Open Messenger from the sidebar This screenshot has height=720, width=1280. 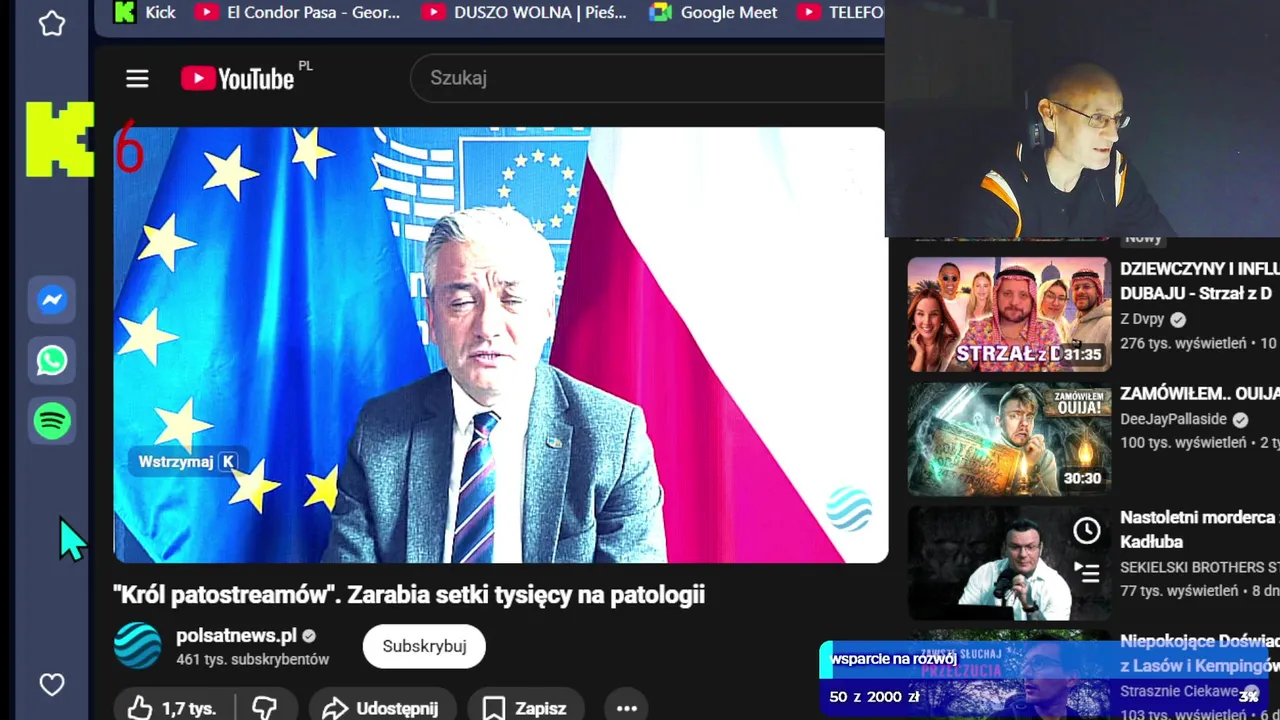tap(52, 300)
